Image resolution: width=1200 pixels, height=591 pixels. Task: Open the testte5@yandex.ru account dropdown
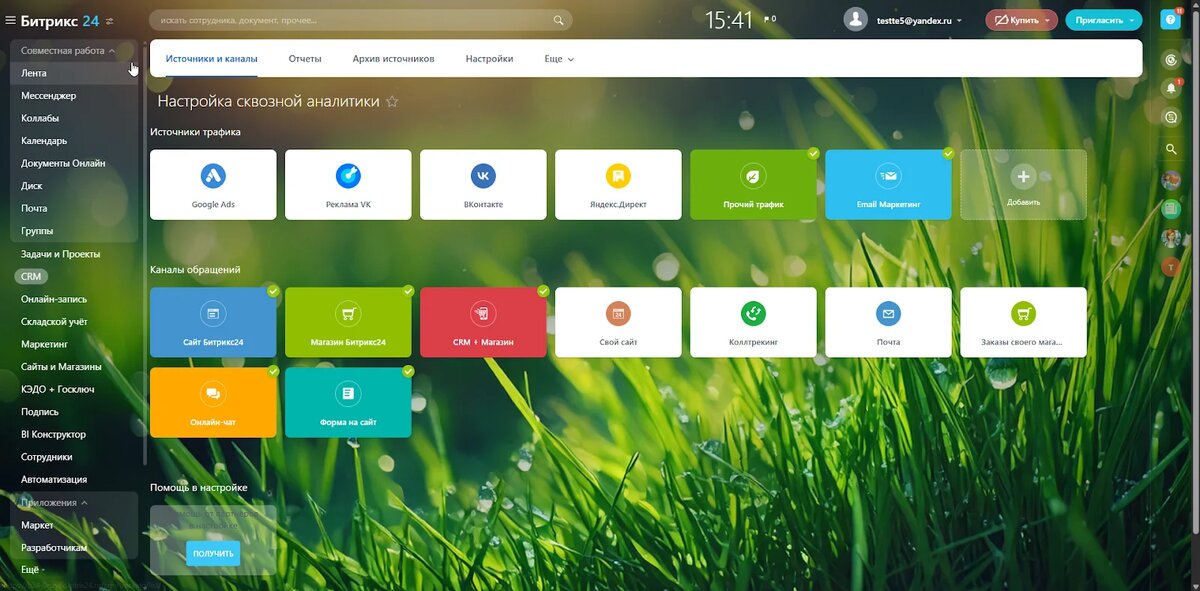coord(919,20)
